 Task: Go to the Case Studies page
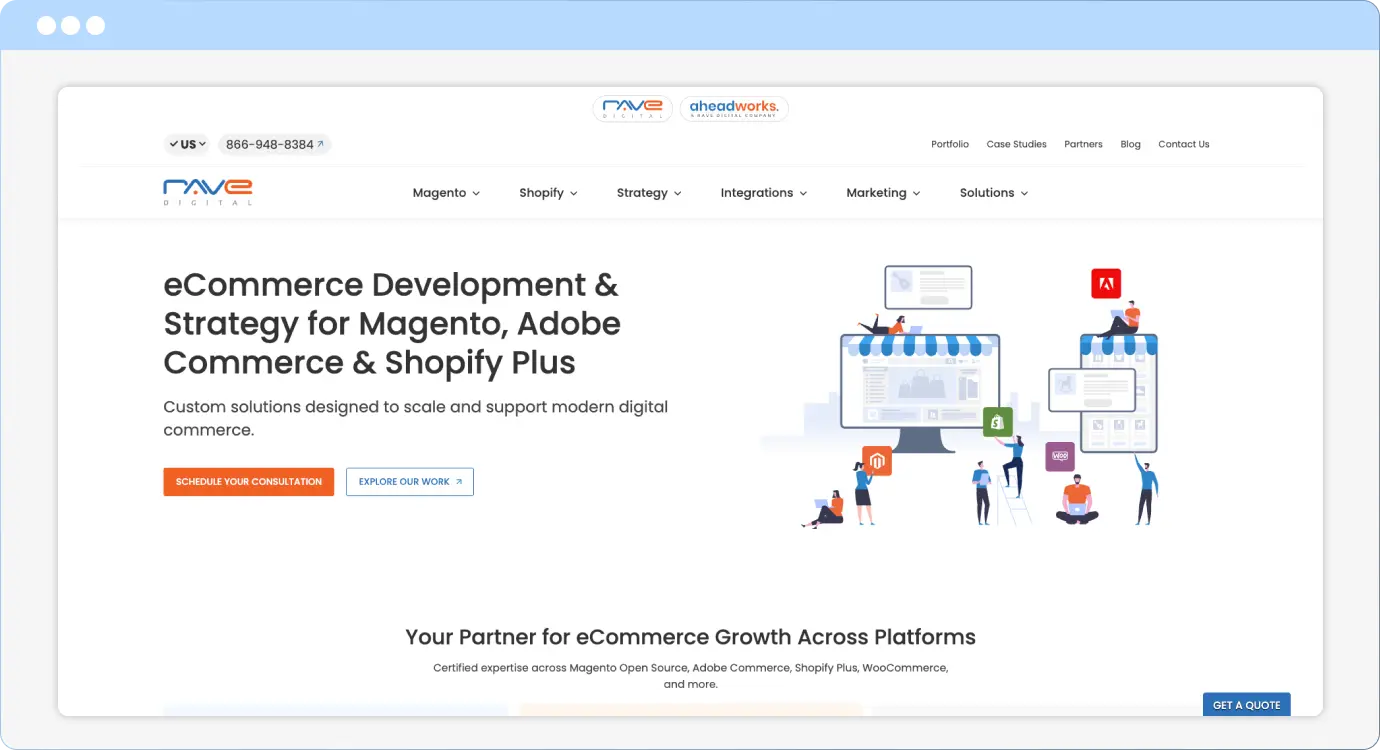(x=1016, y=144)
